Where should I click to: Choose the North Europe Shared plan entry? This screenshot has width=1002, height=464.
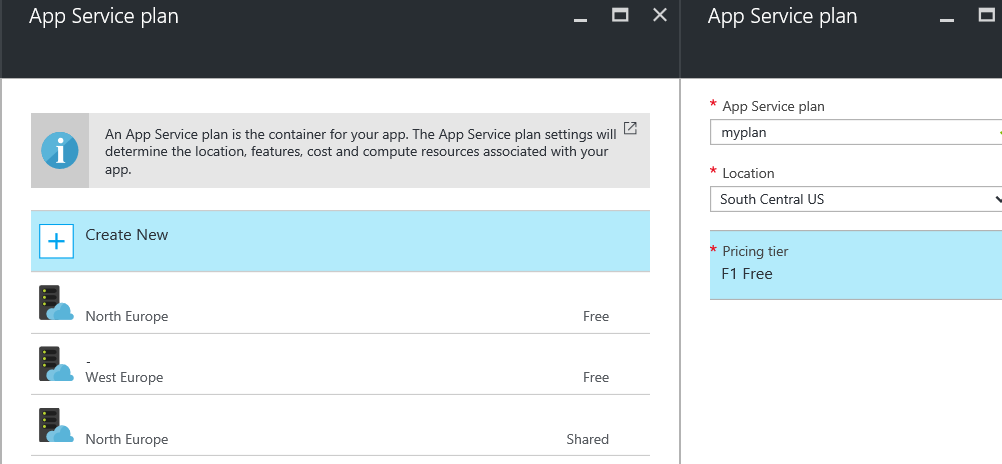pyautogui.click(x=341, y=426)
